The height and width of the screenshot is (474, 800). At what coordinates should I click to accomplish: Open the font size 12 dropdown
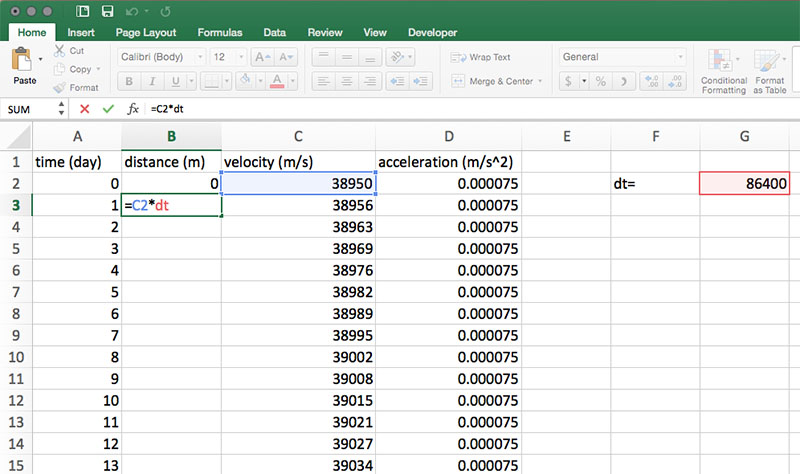(x=228, y=58)
